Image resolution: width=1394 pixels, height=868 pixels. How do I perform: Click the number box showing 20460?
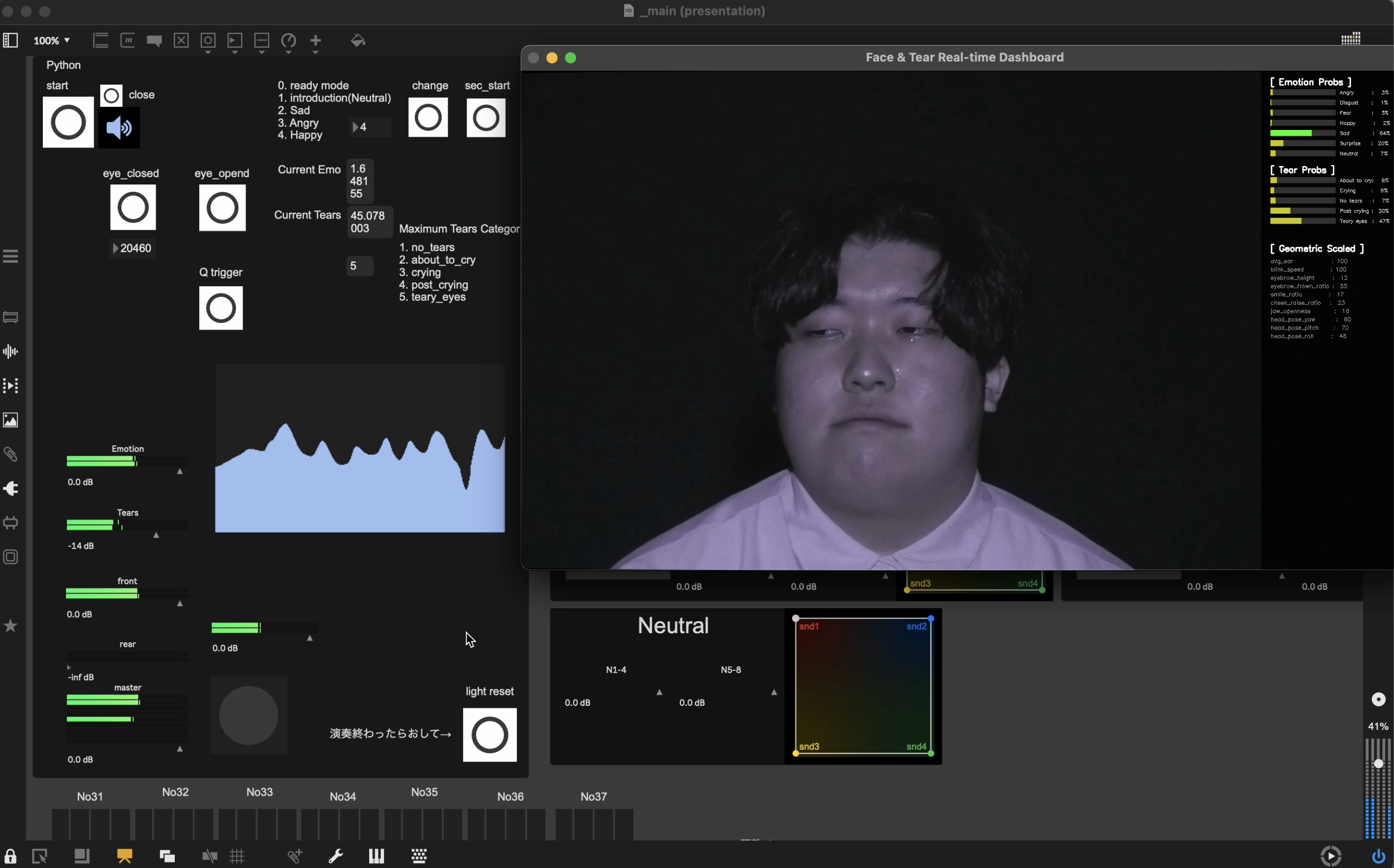coord(133,249)
